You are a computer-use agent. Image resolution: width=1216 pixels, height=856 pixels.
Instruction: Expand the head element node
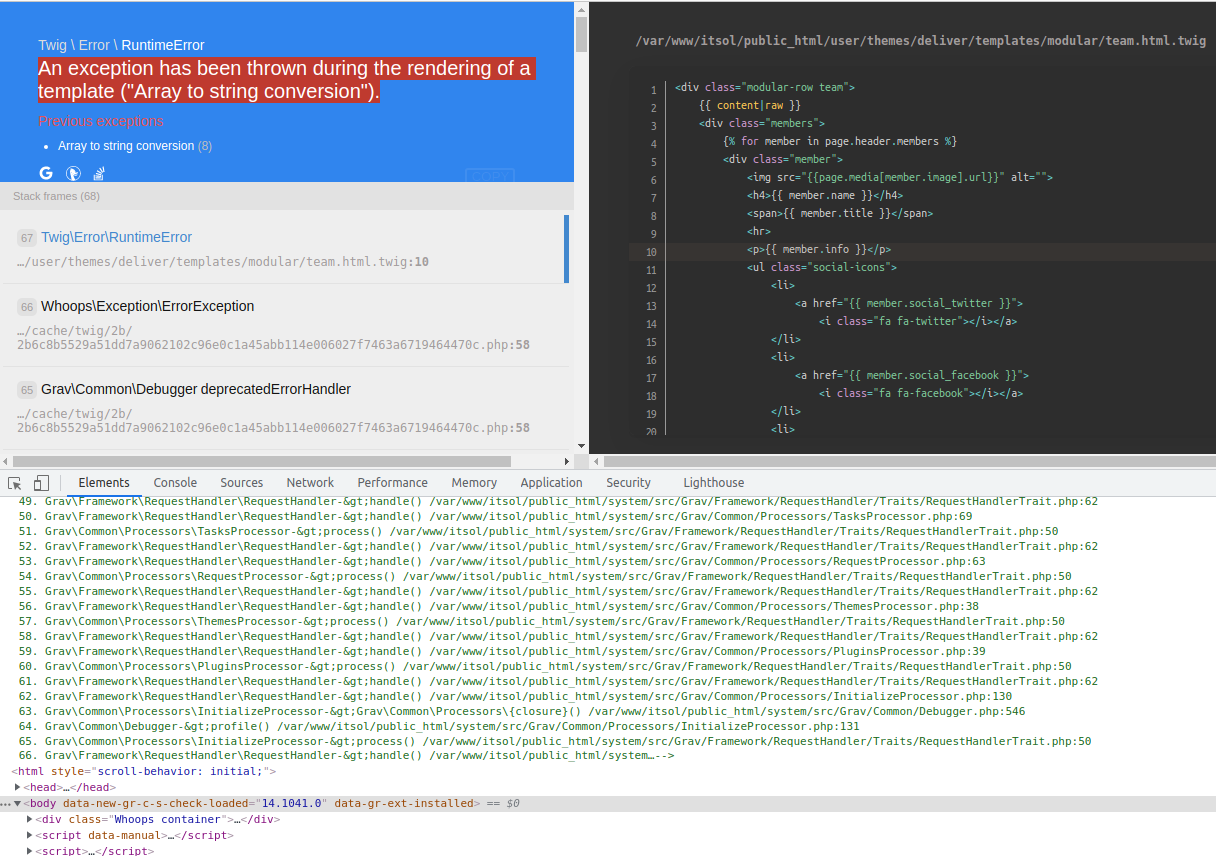(18, 788)
